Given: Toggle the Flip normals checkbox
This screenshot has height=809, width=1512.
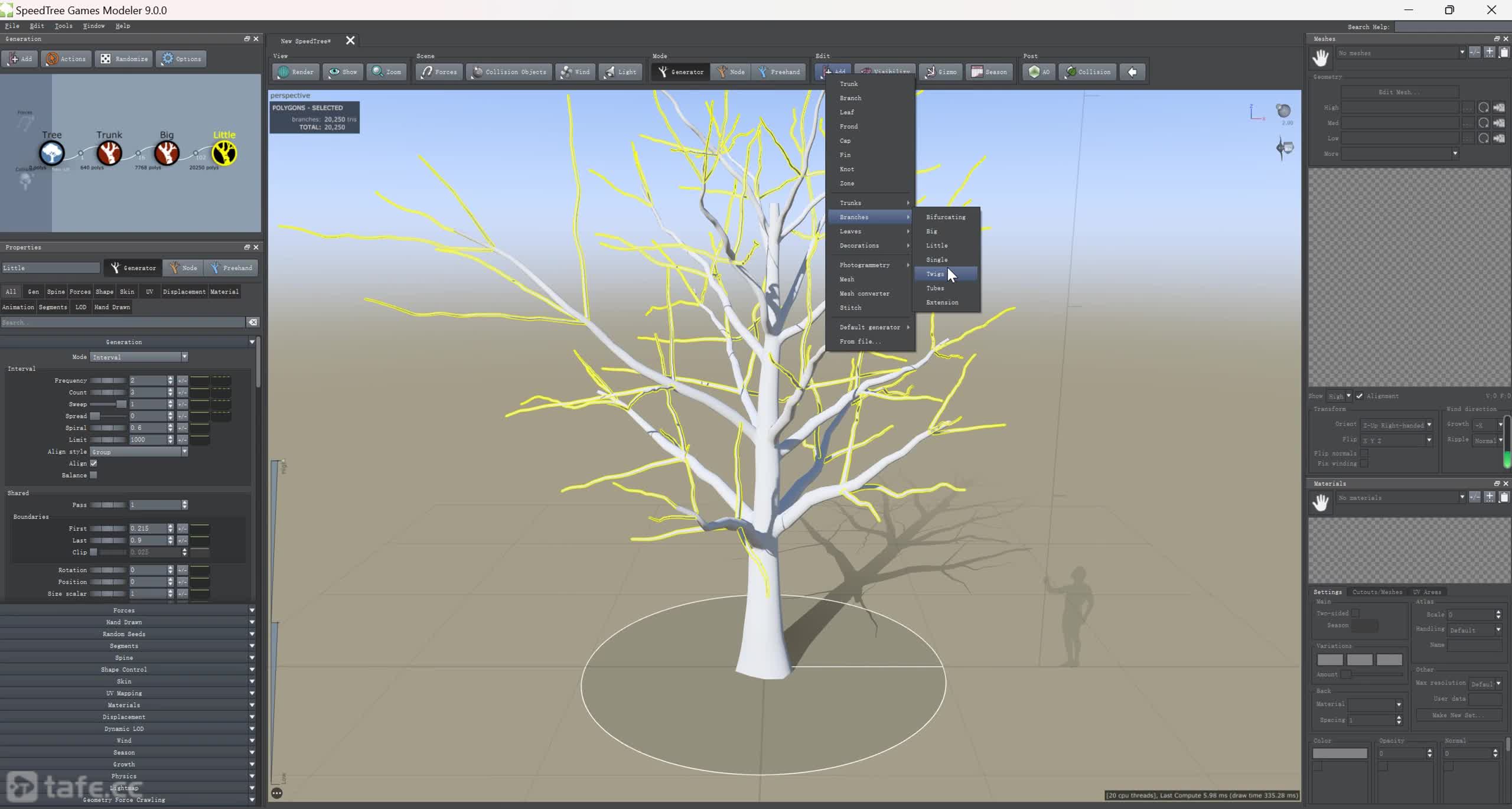Looking at the screenshot, I should pos(1364,454).
